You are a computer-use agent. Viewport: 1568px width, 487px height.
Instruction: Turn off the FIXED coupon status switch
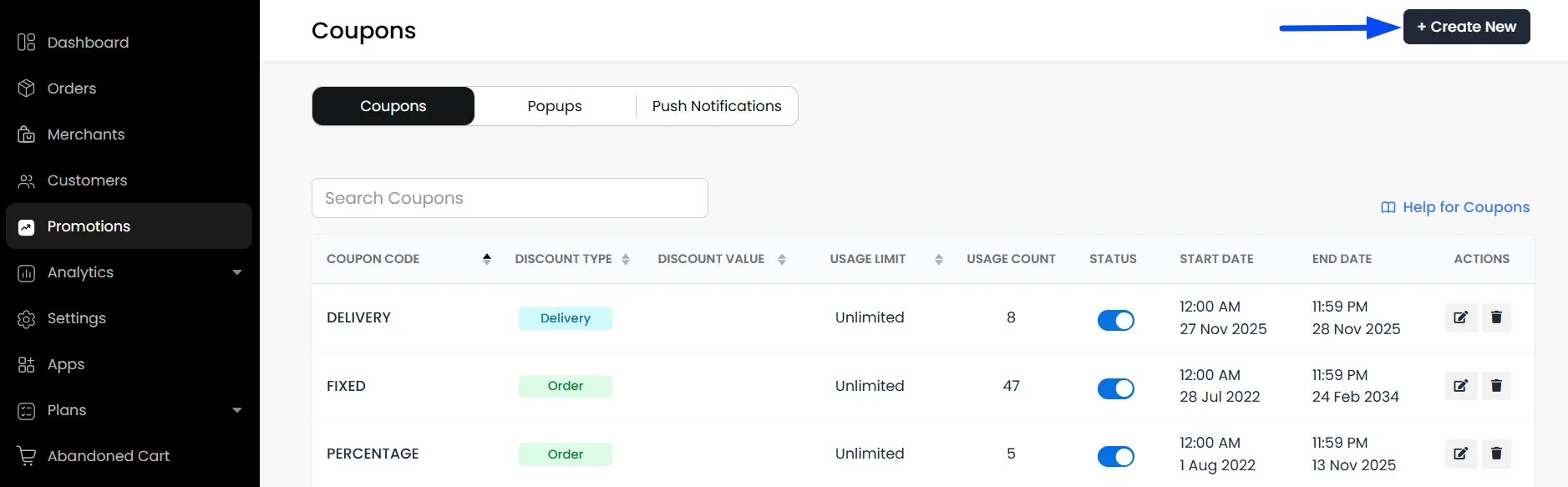[1115, 388]
